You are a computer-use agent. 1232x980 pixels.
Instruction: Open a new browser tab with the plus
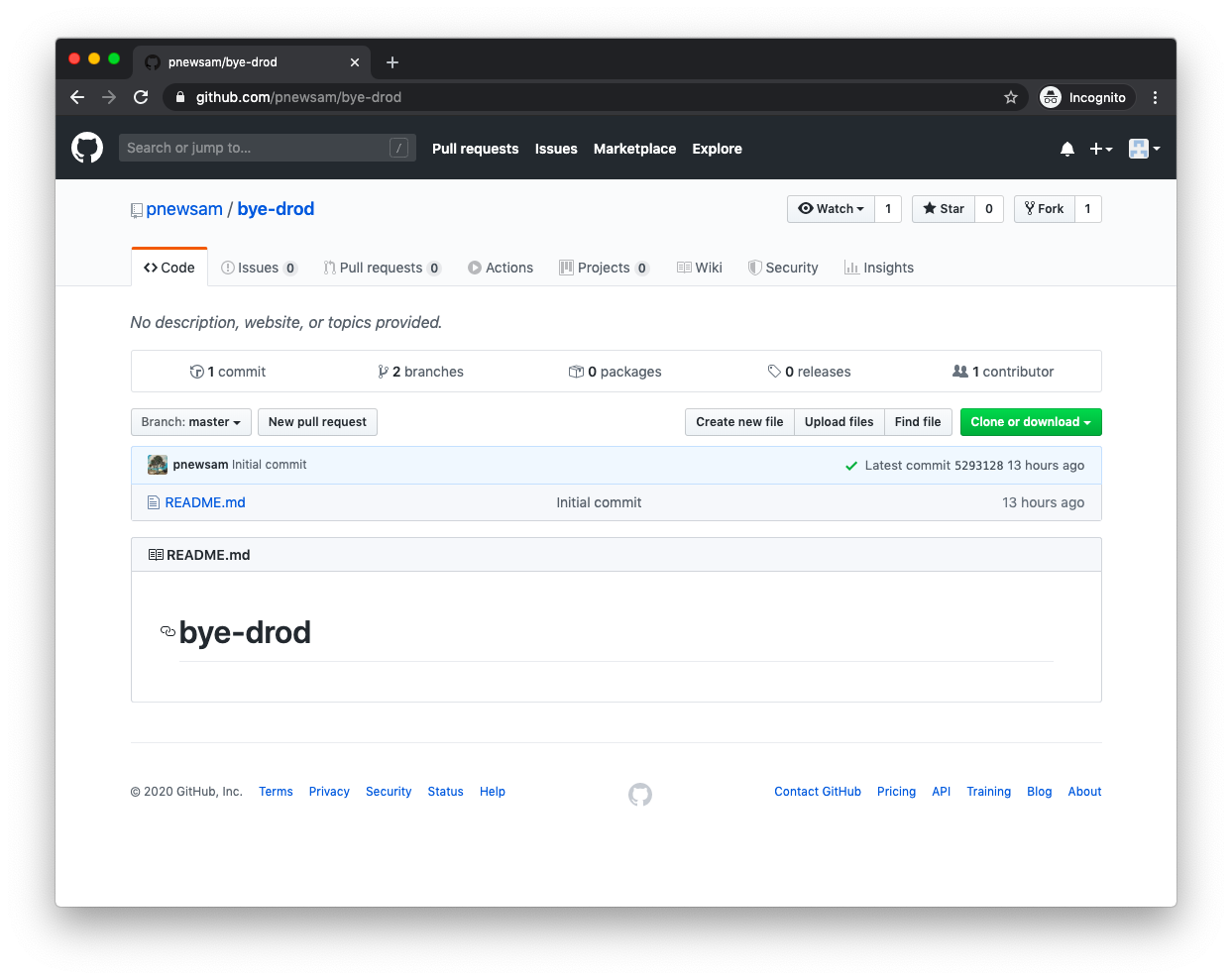[392, 62]
